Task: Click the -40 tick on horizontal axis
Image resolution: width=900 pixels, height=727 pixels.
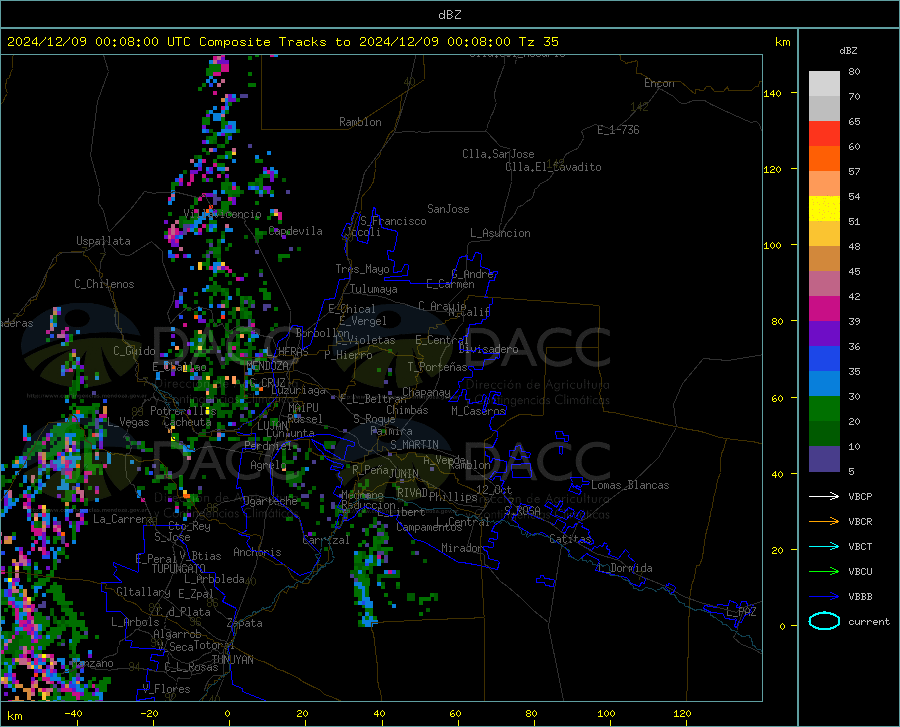Action: 73,713
